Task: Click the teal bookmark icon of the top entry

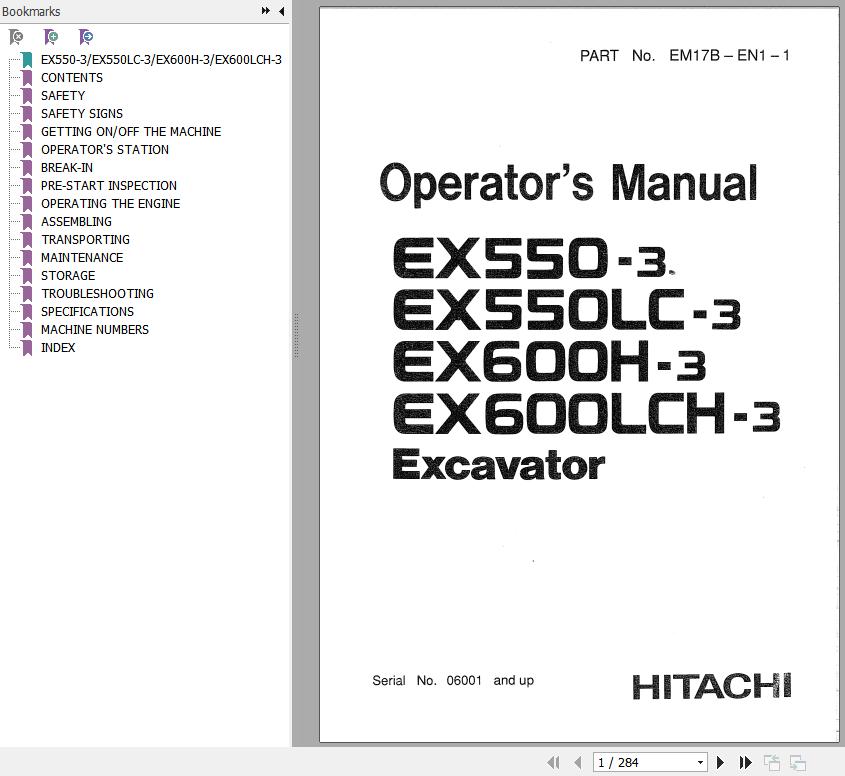Action: pos(27,60)
